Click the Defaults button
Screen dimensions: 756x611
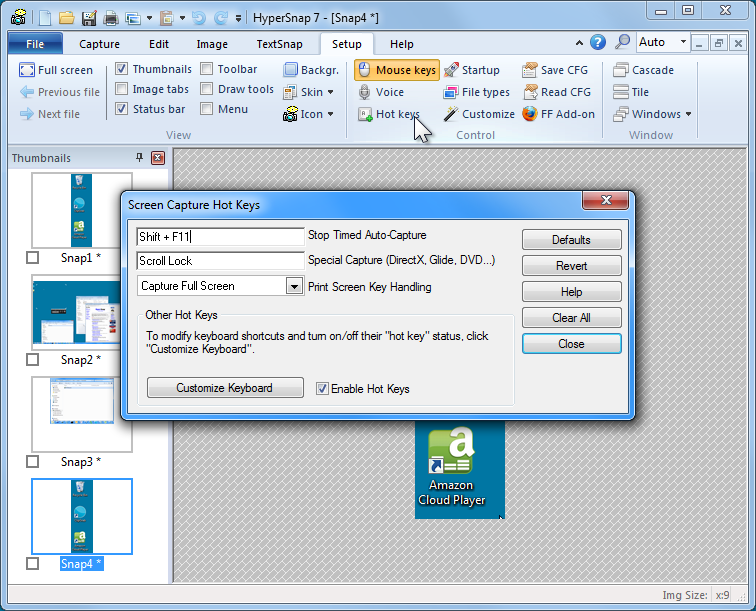point(571,240)
